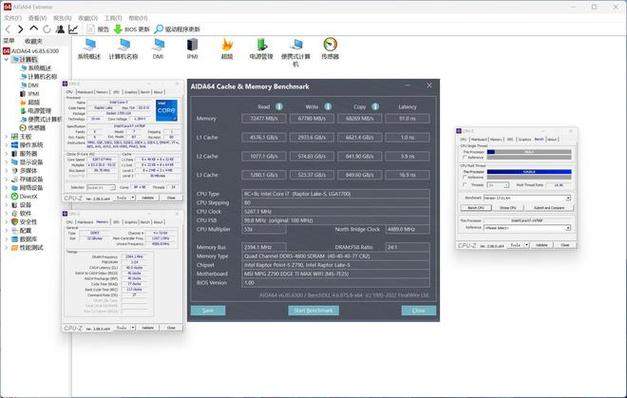Open the 计算机名称 icon in main pane

(124, 49)
